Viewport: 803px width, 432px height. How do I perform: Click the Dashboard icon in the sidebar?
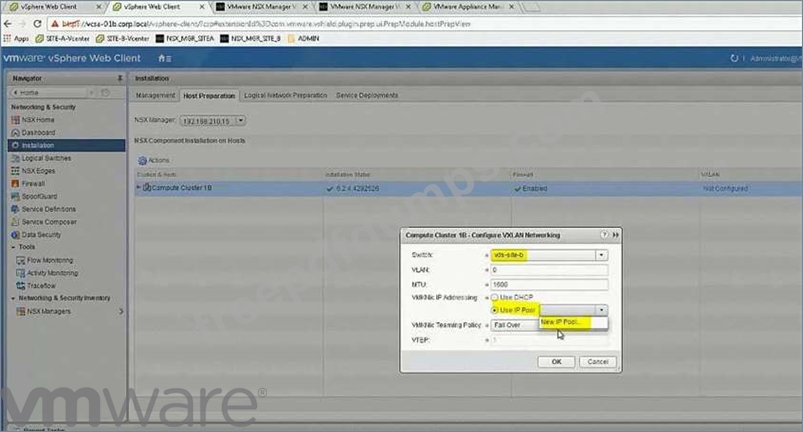pyautogui.click(x=15, y=133)
